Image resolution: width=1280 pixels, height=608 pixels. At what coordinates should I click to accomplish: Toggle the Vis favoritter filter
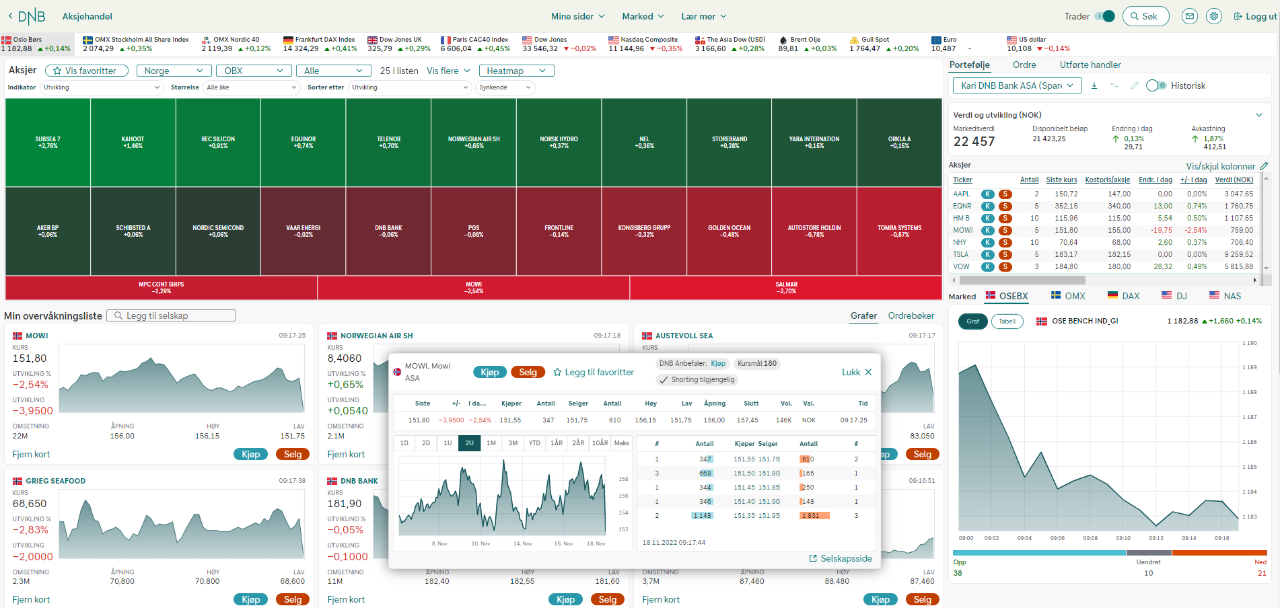(x=89, y=71)
